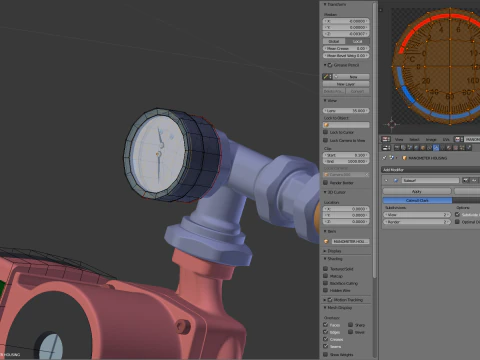Open Select menu in UV editor header
480x360 pixels.
415,139
